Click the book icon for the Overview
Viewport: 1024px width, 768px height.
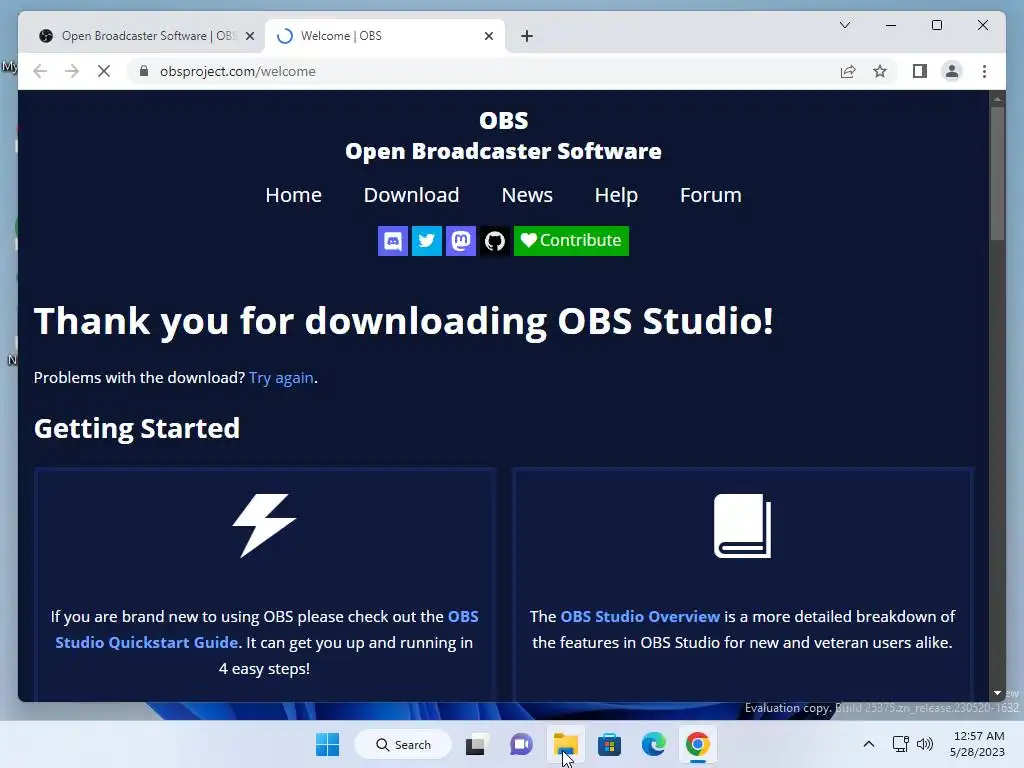click(x=743, y=526)
